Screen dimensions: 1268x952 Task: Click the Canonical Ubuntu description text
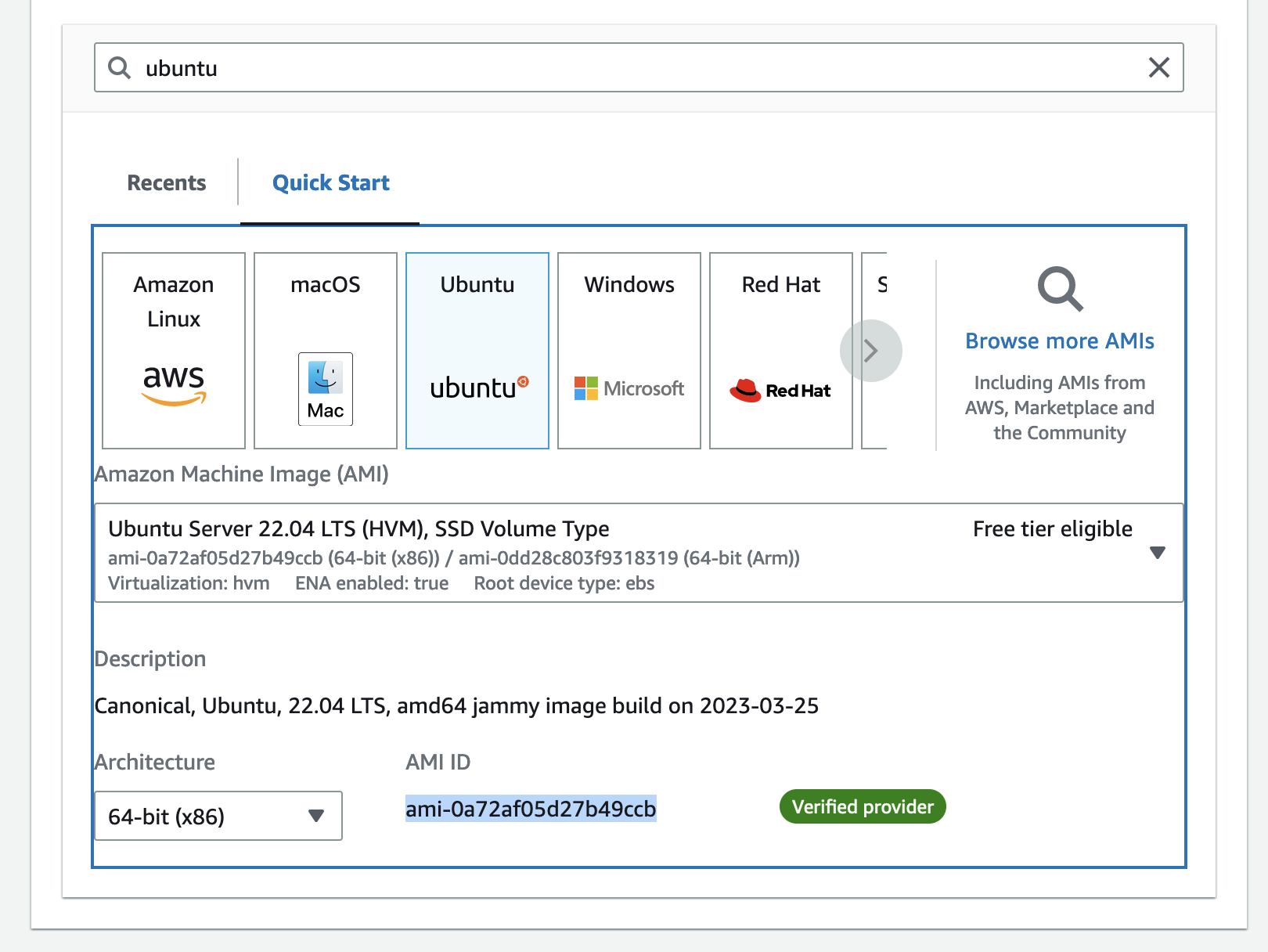coord(456,705)
